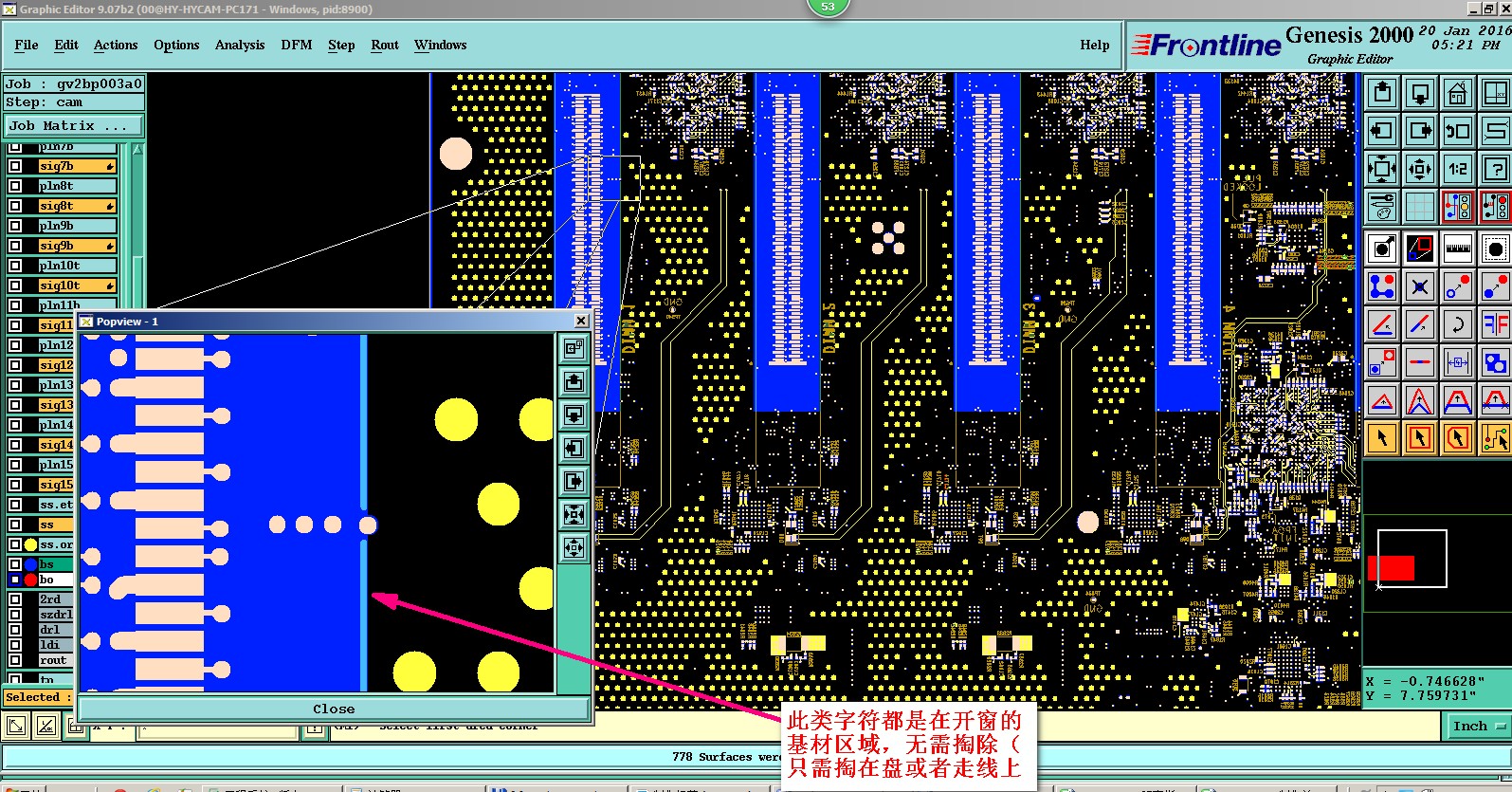Open the tools and palette settings icon
1512x792 pixels.
click(x=1382, y=206)
